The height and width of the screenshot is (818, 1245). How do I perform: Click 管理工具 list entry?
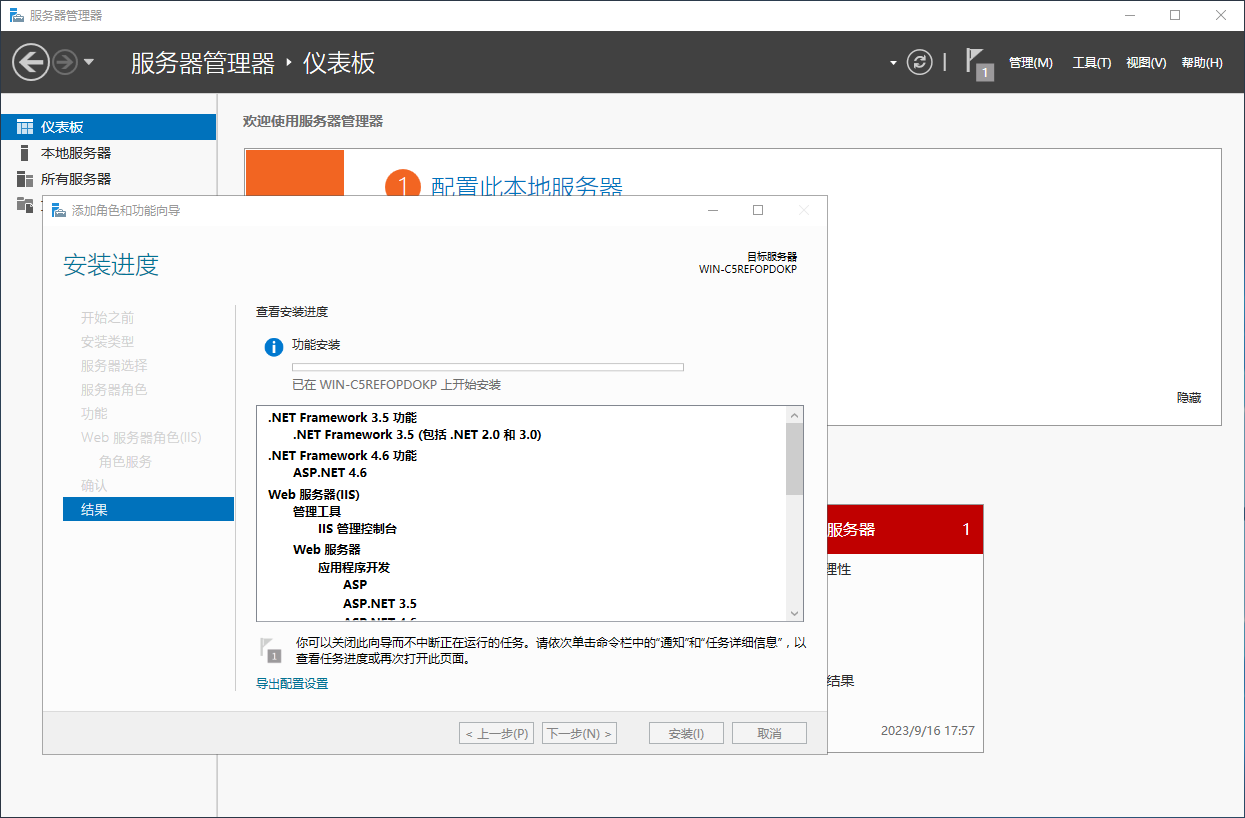point(317,512)
